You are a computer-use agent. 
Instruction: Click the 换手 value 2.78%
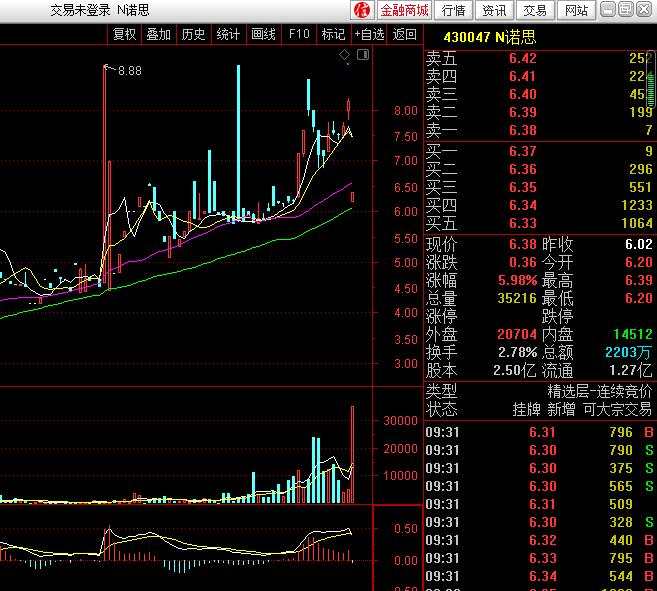pyautogui.click(x=517, y=353)
